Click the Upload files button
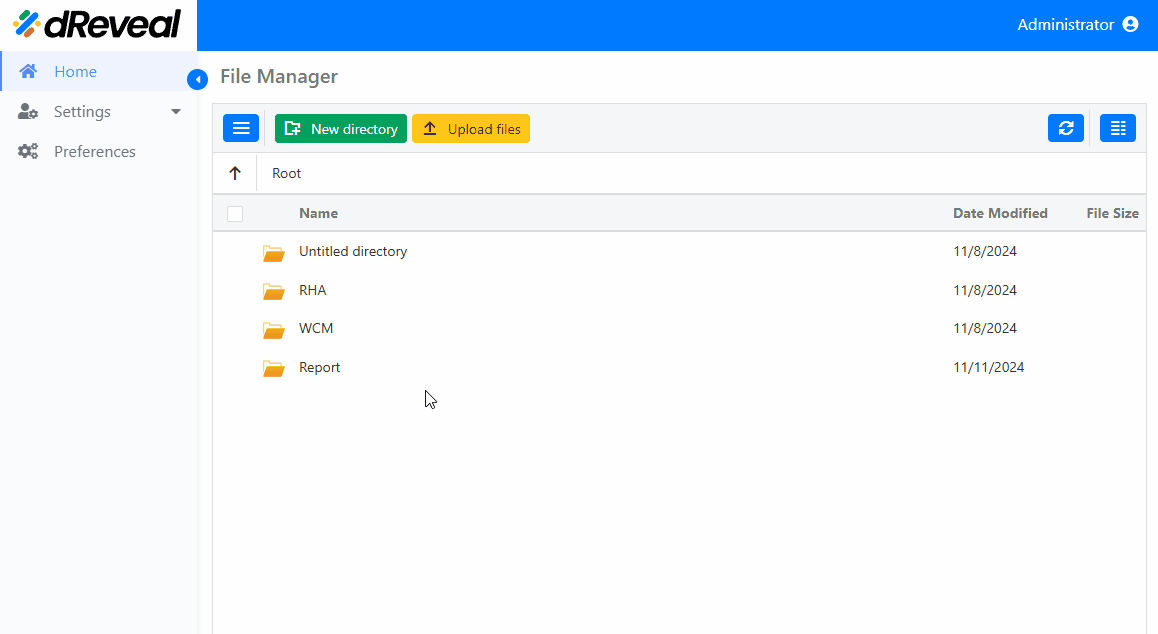The width and height of the screenshot is (1158, 634). click(x=470, y=129)
